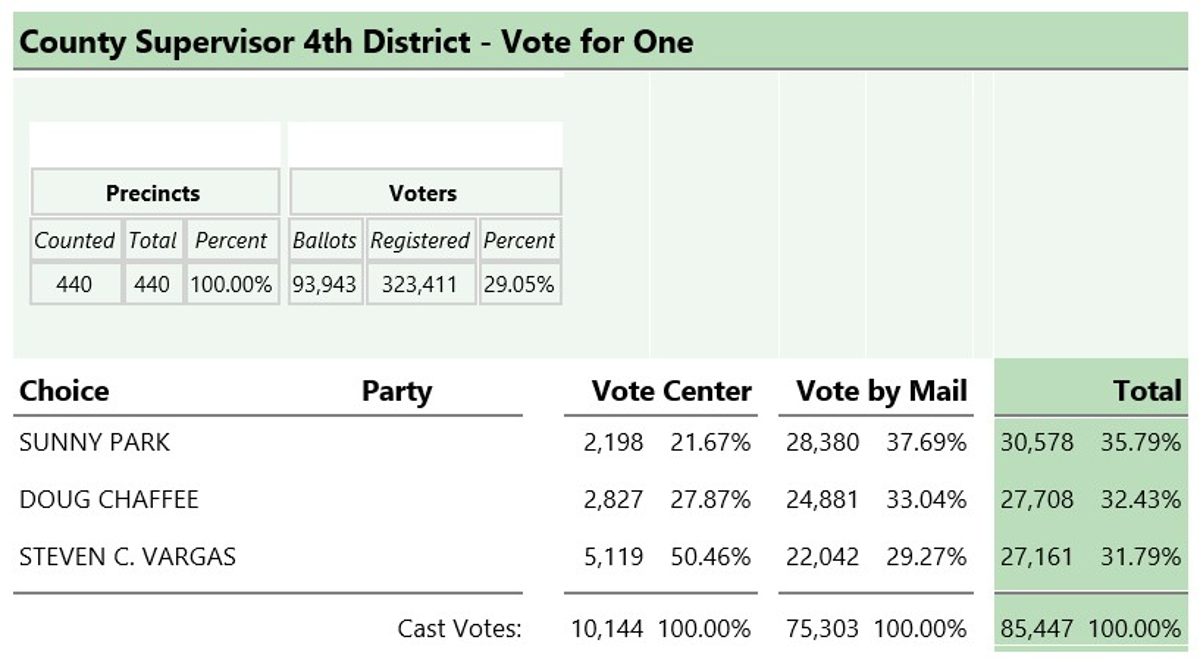Image resolution: width=1200 pixels, height=665 pixels.
Task: Click Chaffee's 24,881 Vote by Mail count
Action: tap(822, 499)
